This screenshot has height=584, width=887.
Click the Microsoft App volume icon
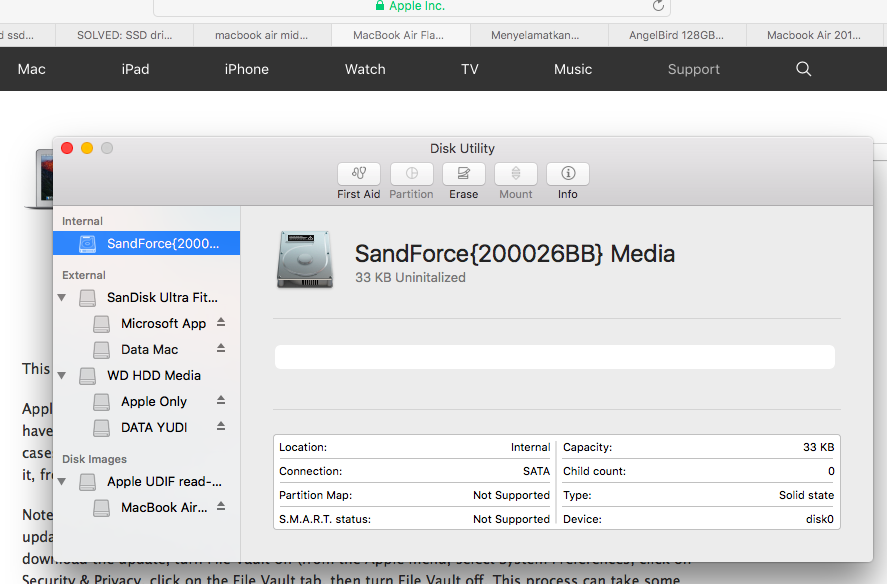tap(101, 324)
